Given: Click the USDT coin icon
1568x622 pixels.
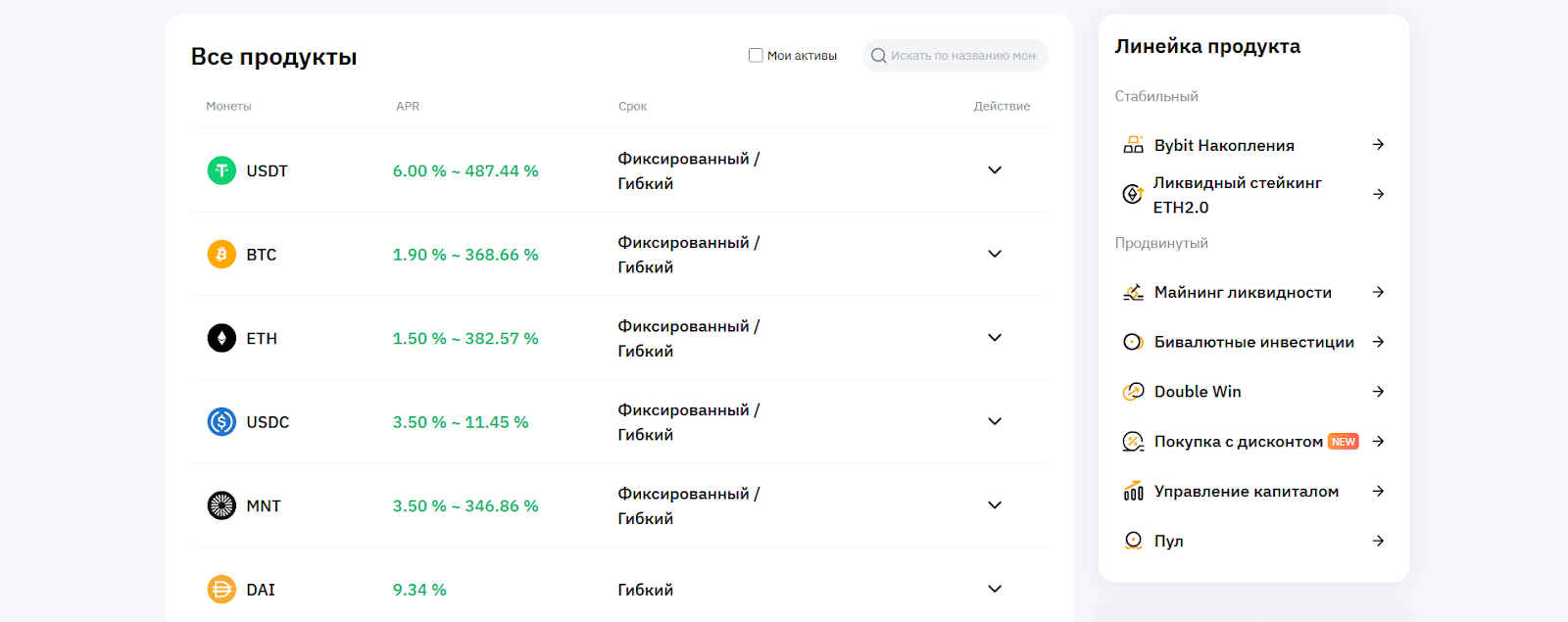Looking at the screenshot, I should tap(221, 170).
